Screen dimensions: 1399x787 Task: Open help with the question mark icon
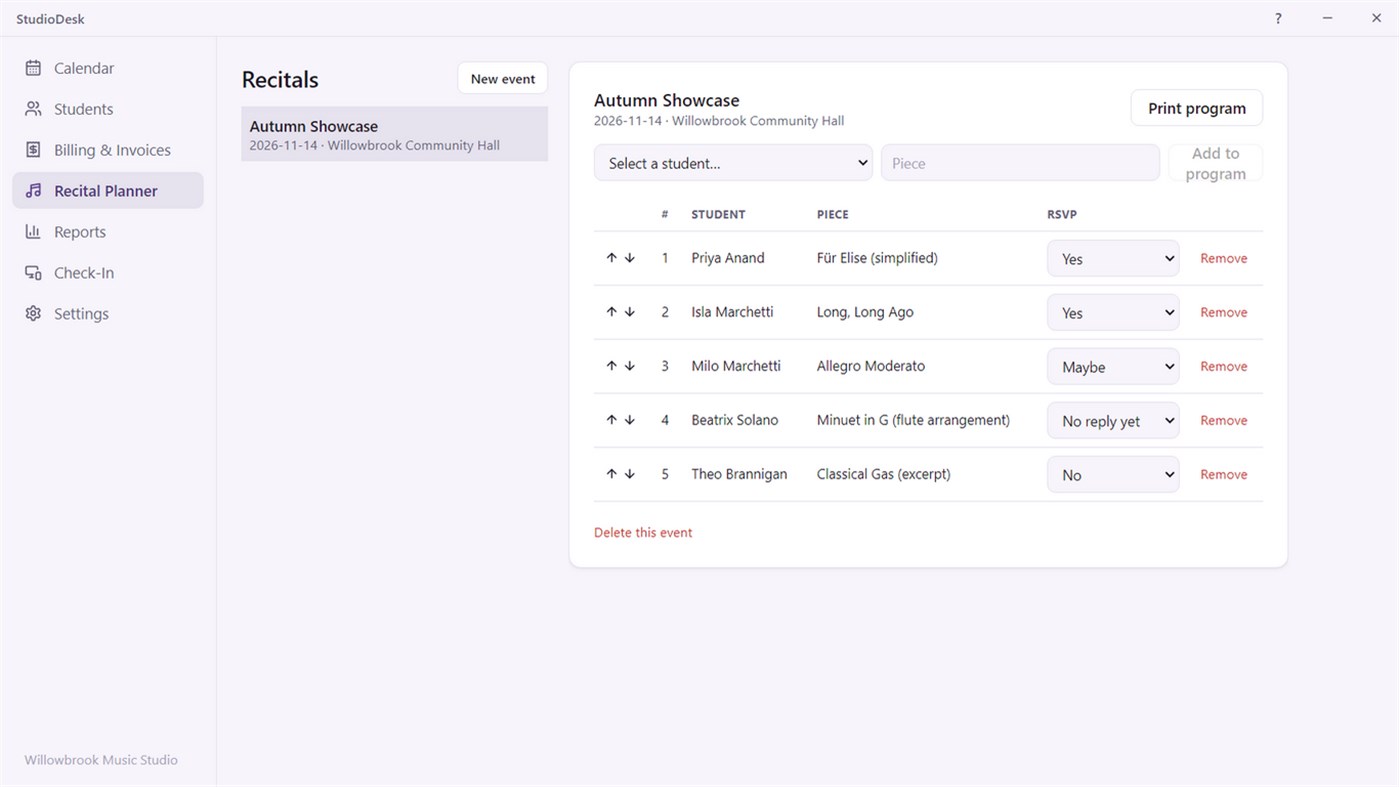tap(1278, 19)
